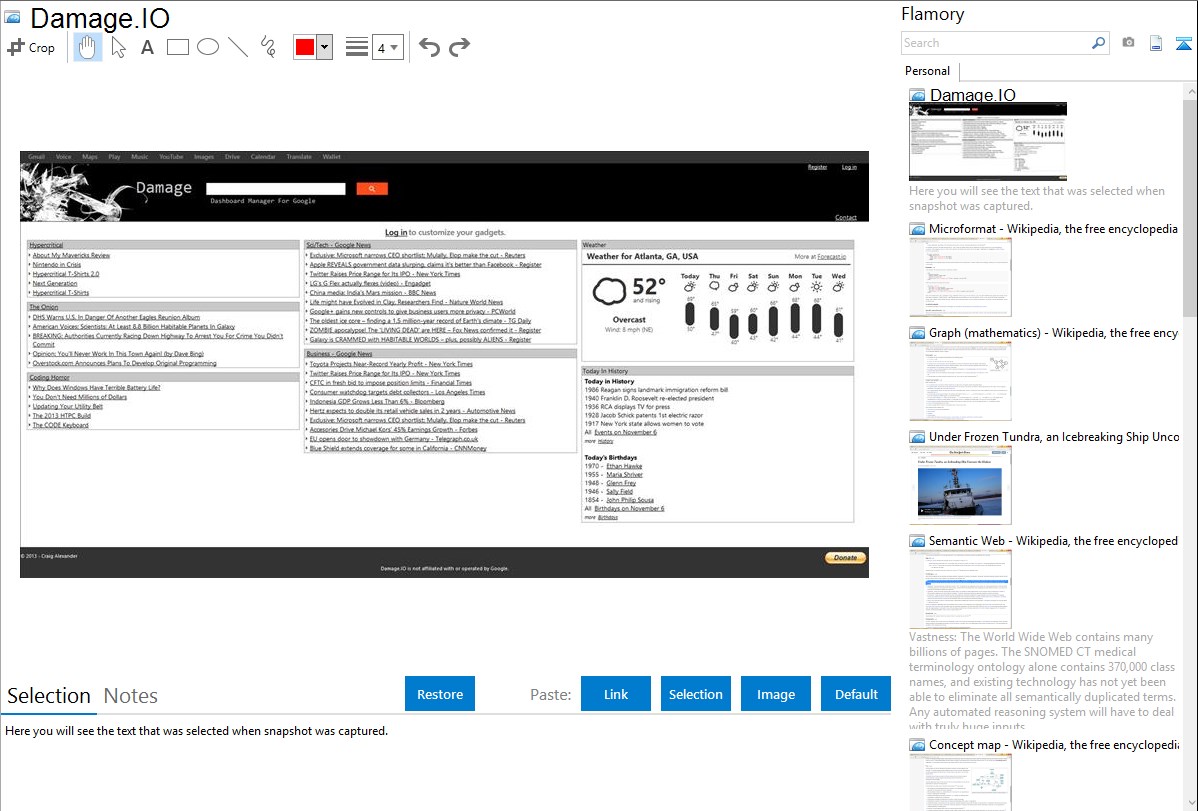Click the sidebar vertical scrollbar
The width and height of the screenshot is (1198, 811).
click(1190, 208)
